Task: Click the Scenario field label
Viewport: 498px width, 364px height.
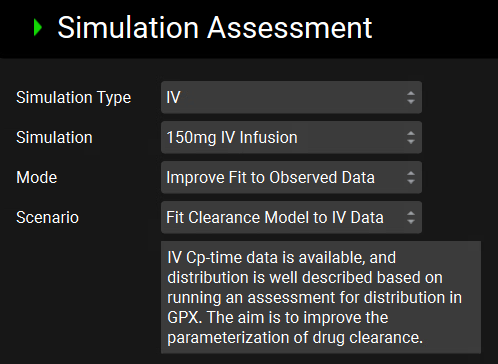Action: (x=47, y=217)
